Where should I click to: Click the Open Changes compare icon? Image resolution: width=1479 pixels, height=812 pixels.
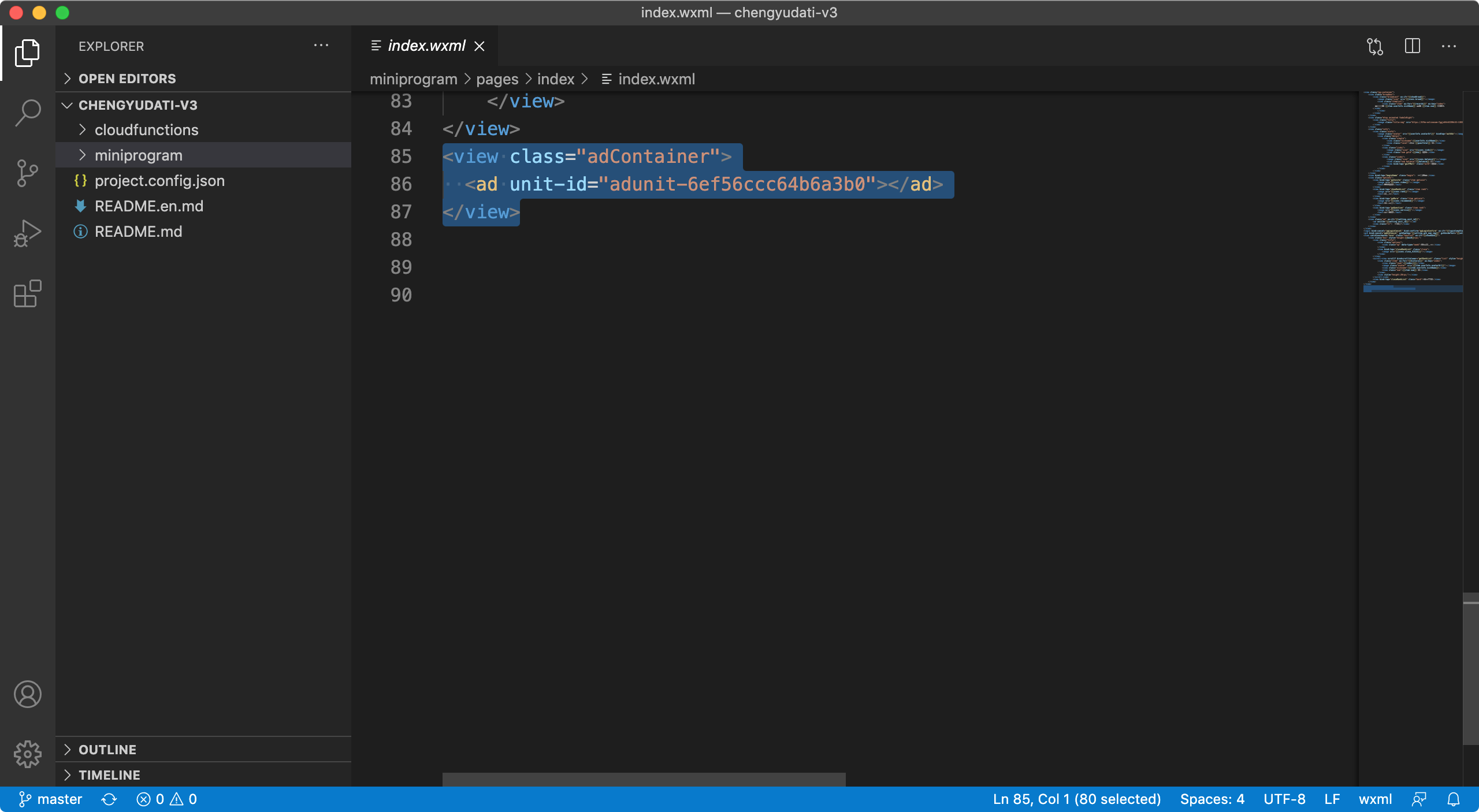pyautogui.click(x=1375, y=46)
